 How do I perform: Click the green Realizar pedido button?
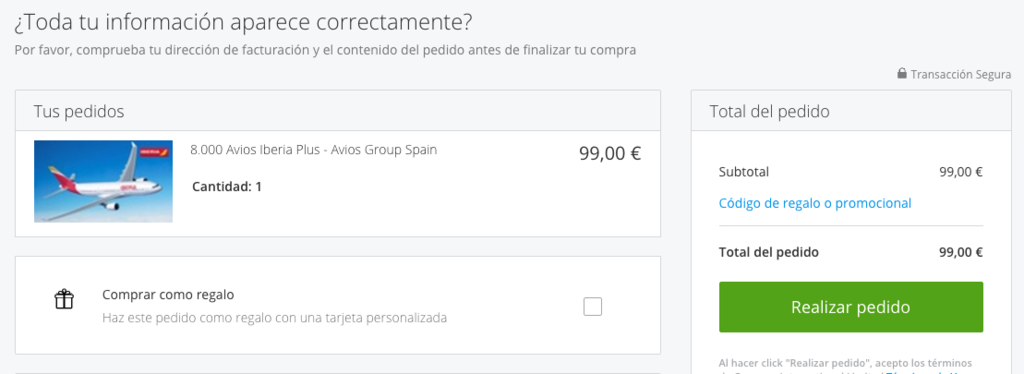(851, 307)
